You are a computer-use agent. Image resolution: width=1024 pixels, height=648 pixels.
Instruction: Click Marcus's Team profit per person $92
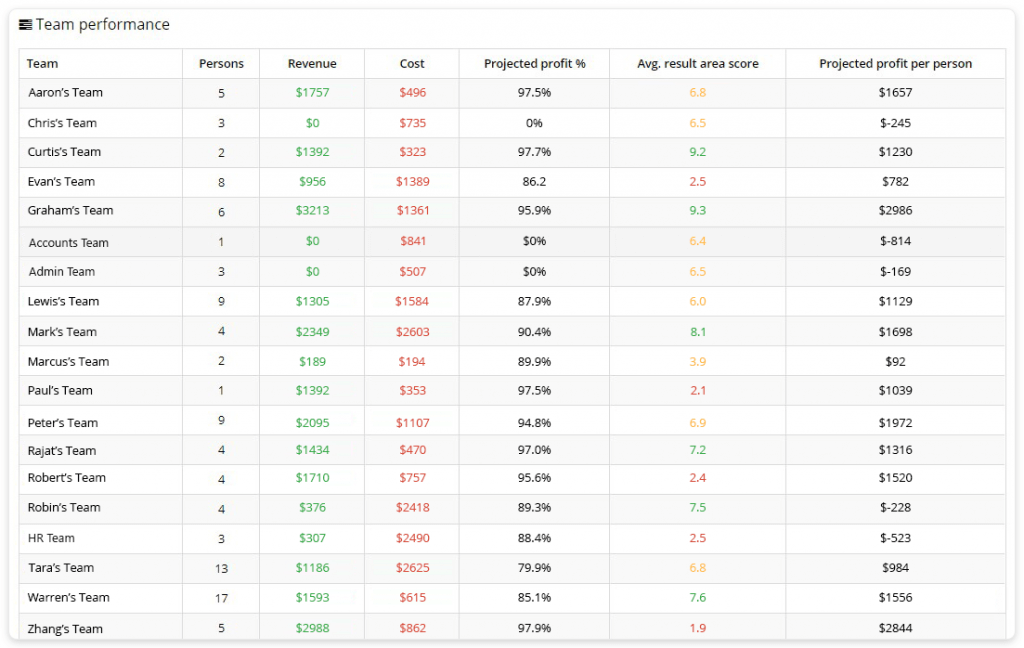click(x=896, y=361)
